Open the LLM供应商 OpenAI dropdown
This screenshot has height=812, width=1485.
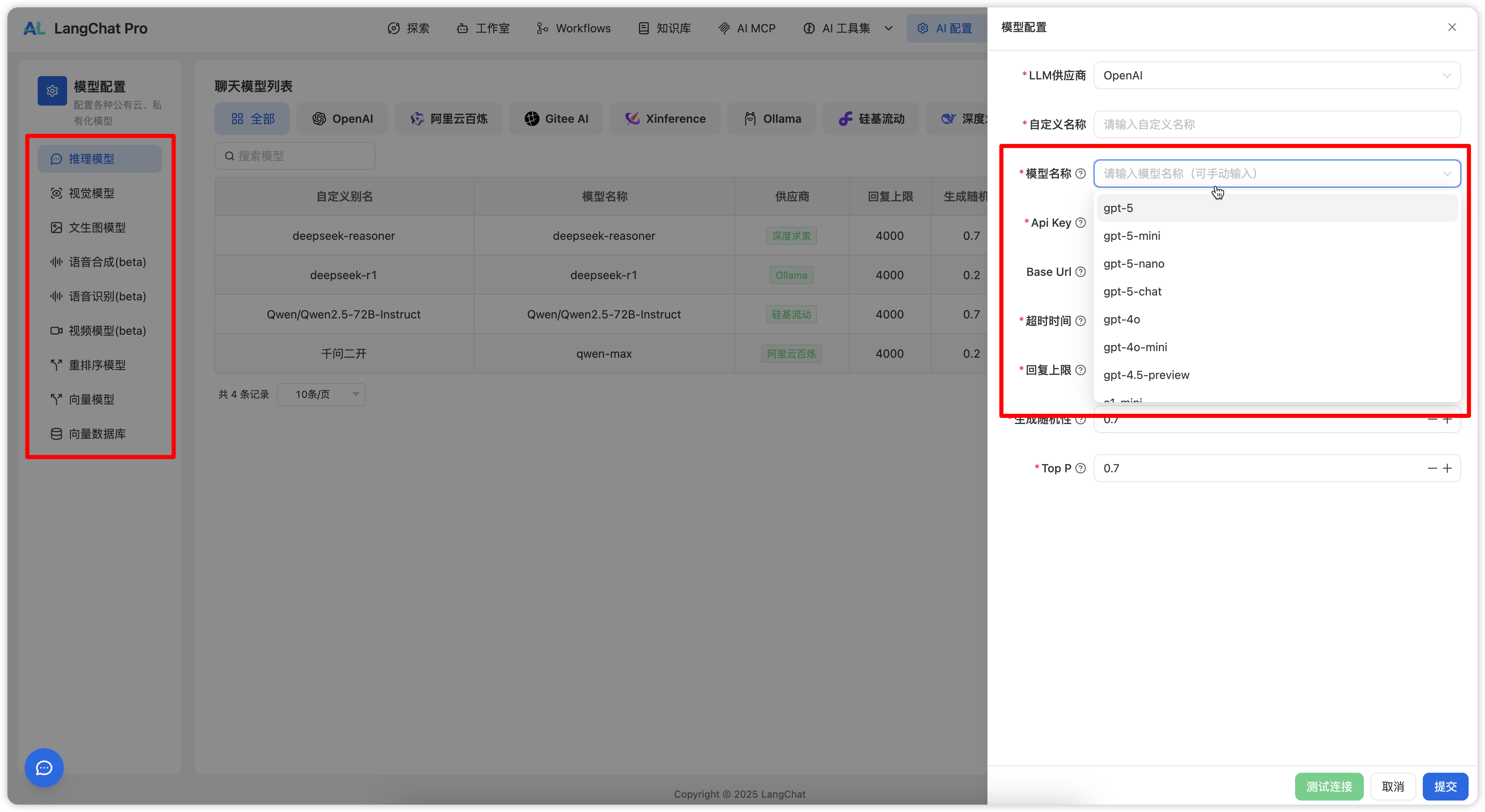point(1276,75)
